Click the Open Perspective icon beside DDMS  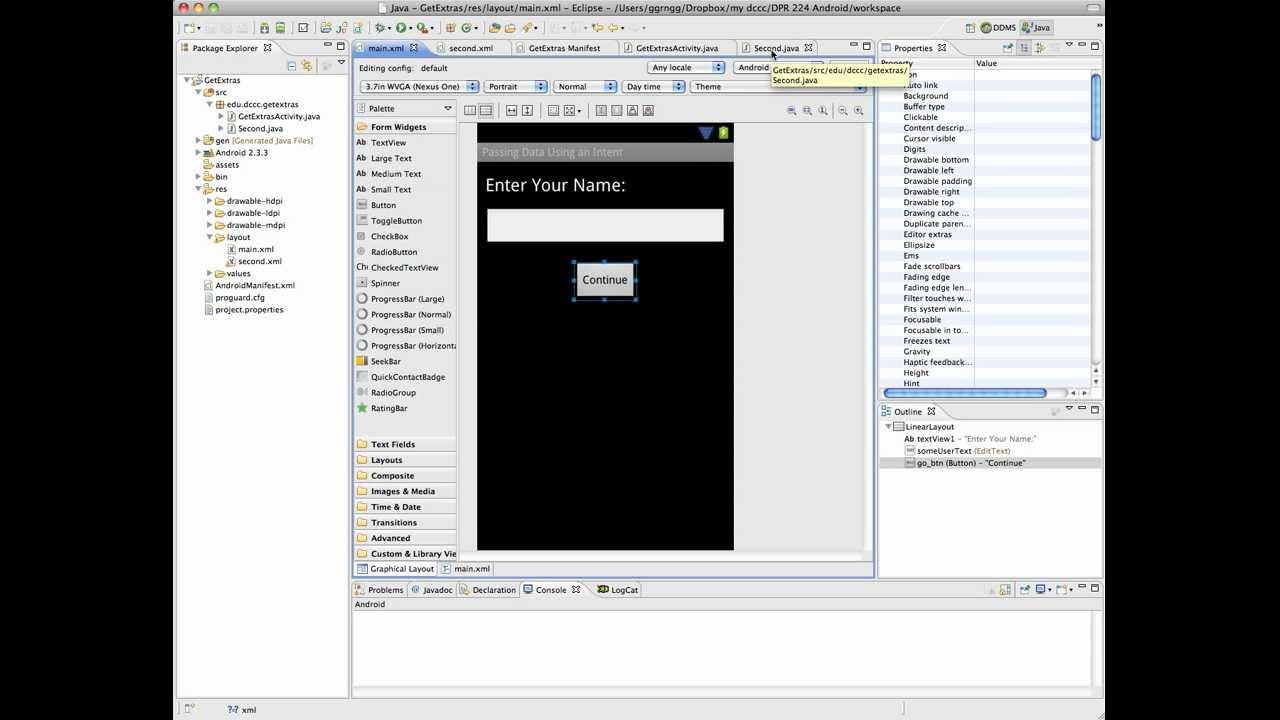(970, 28)
